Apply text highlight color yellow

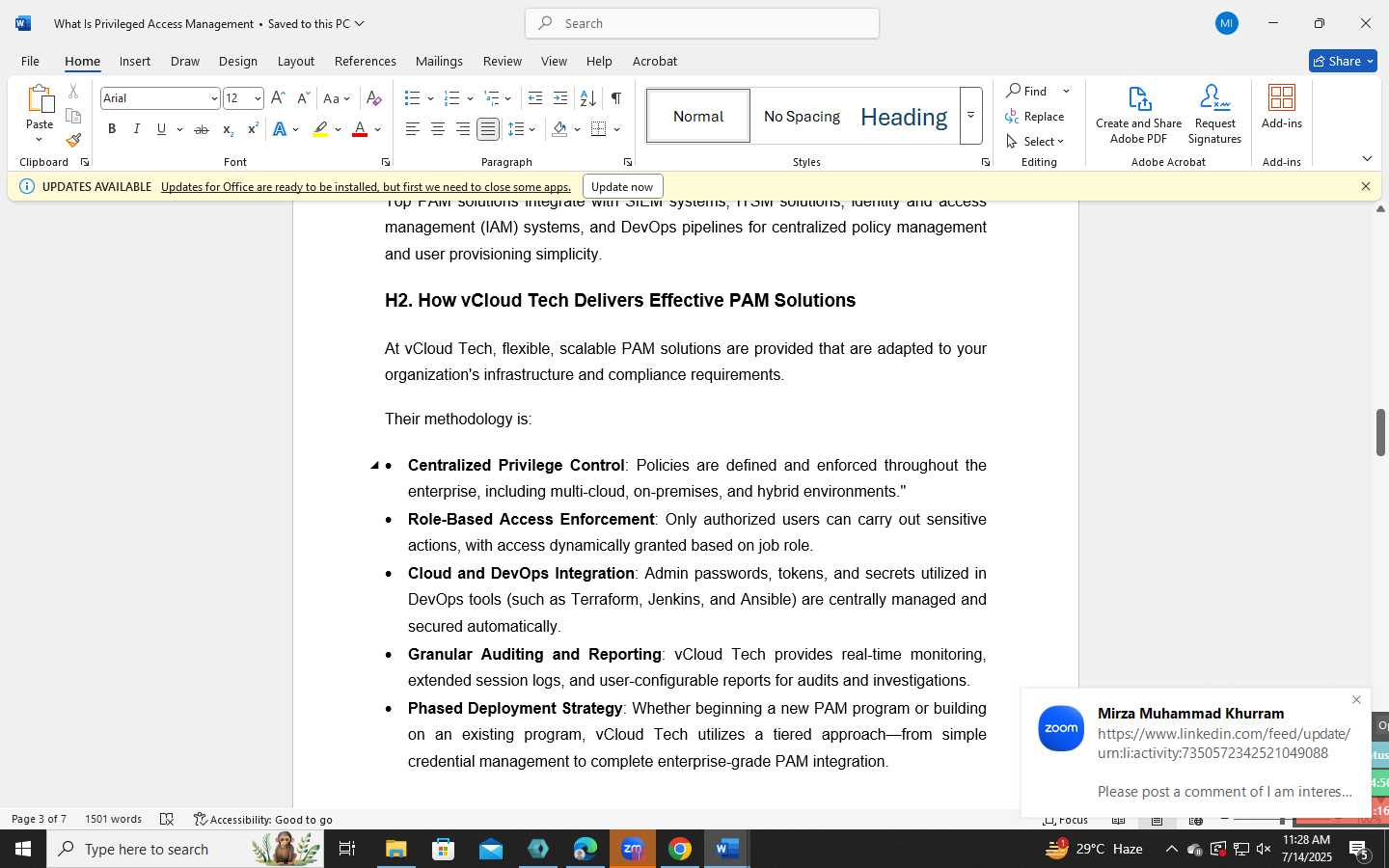point(320,129)
